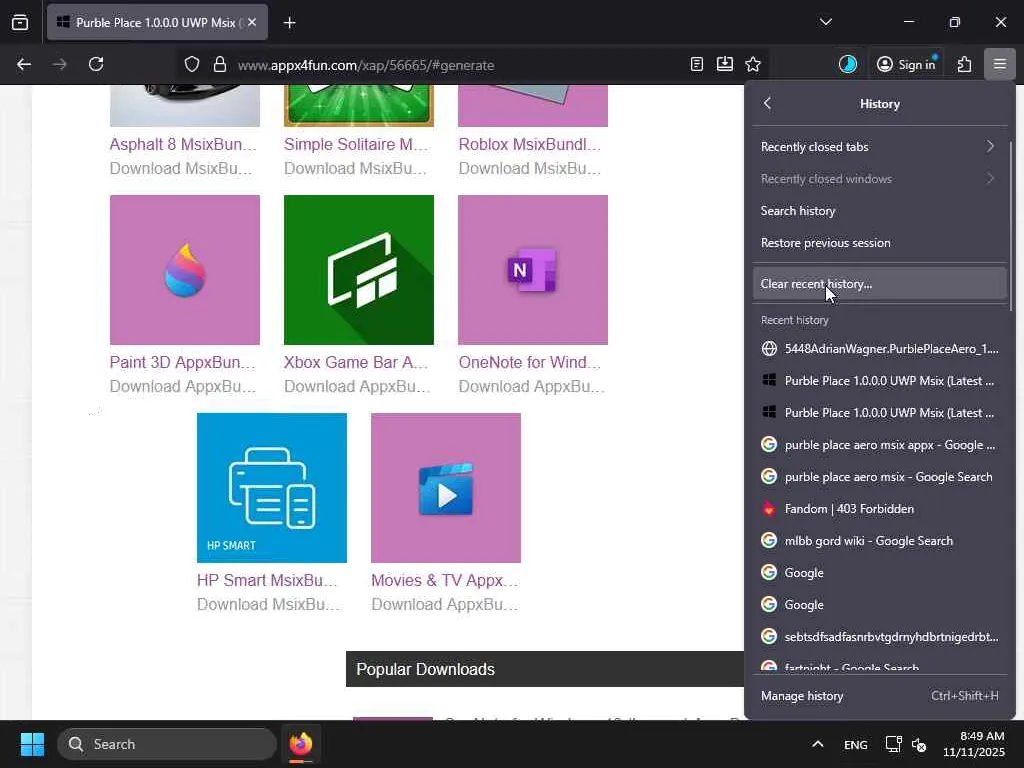This screenshot has height=768, width=1024.
Task: Open the Roblox MsixBundle link
Action: click(530, 144)
